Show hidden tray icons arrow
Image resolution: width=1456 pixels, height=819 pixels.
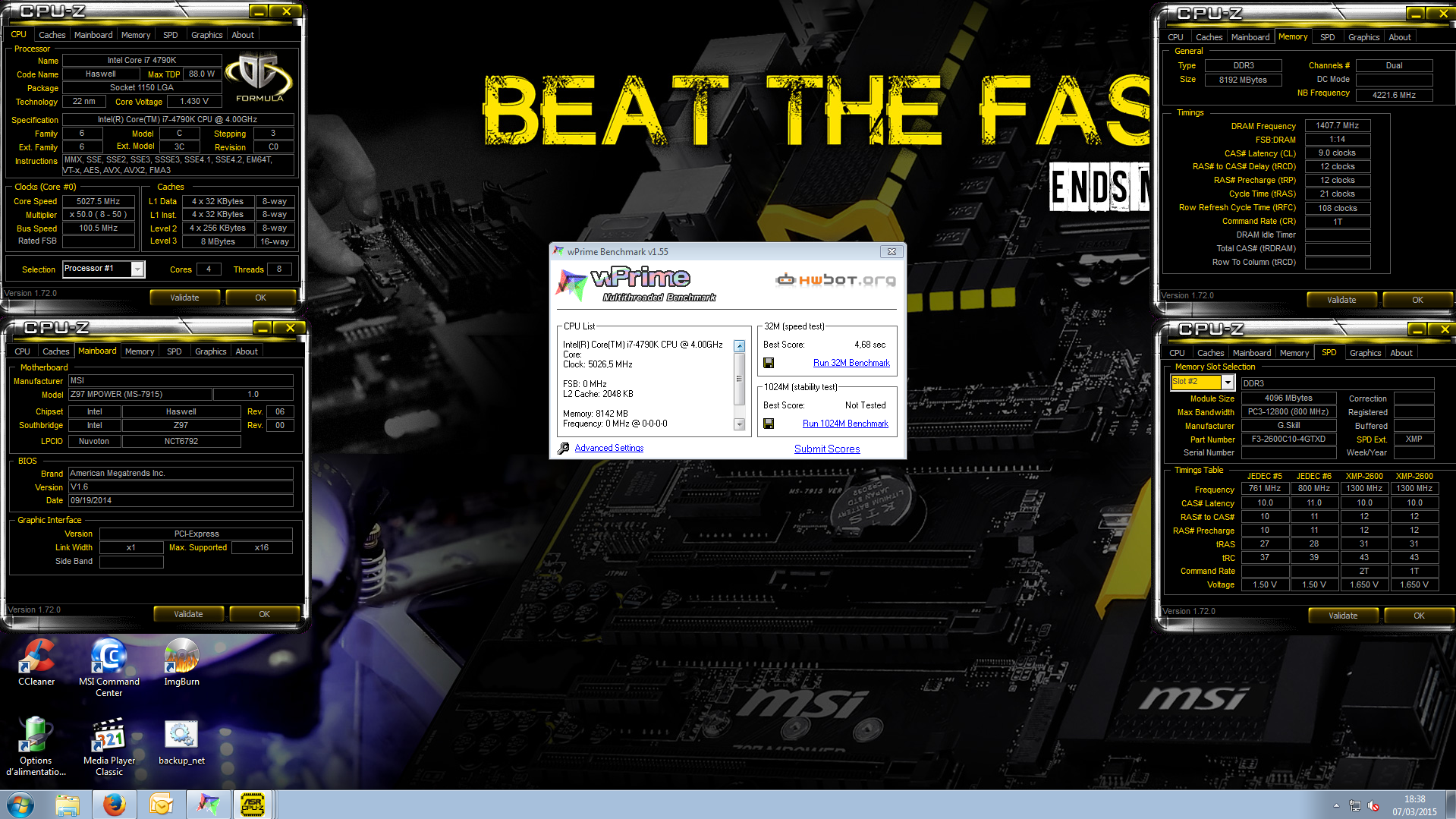coord(1336,805)
